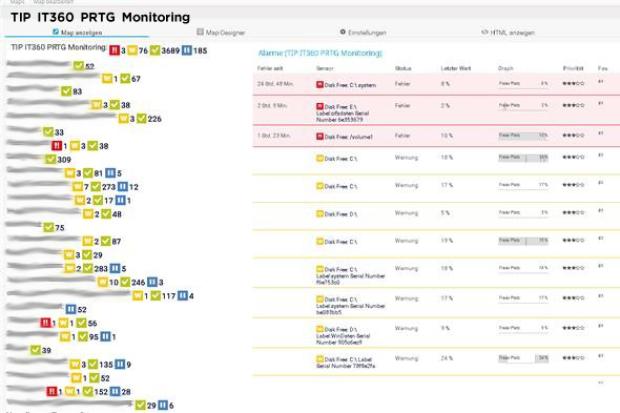Viewport: 620px width, 413px height.
Task: Click the green check icon beside count 87
Action: pos(106,241)
